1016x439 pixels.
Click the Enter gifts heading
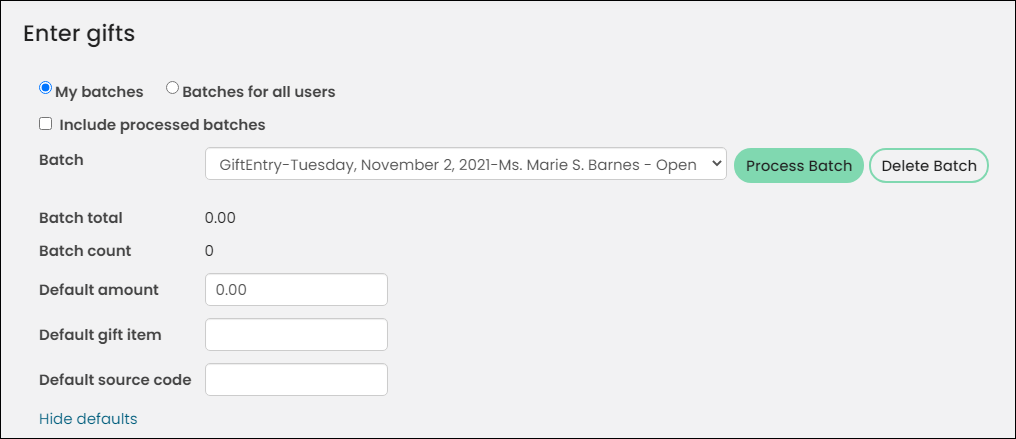click(x=79, y=34)
